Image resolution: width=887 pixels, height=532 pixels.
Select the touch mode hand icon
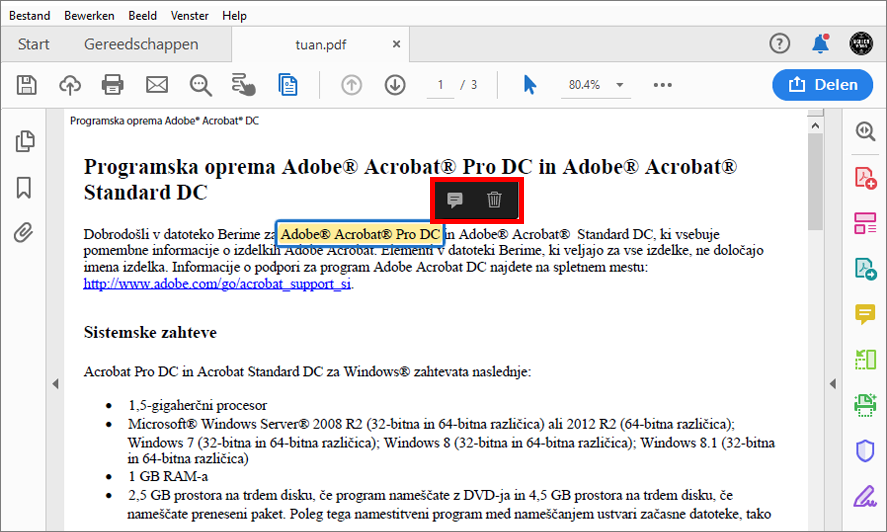coord(243,85)
